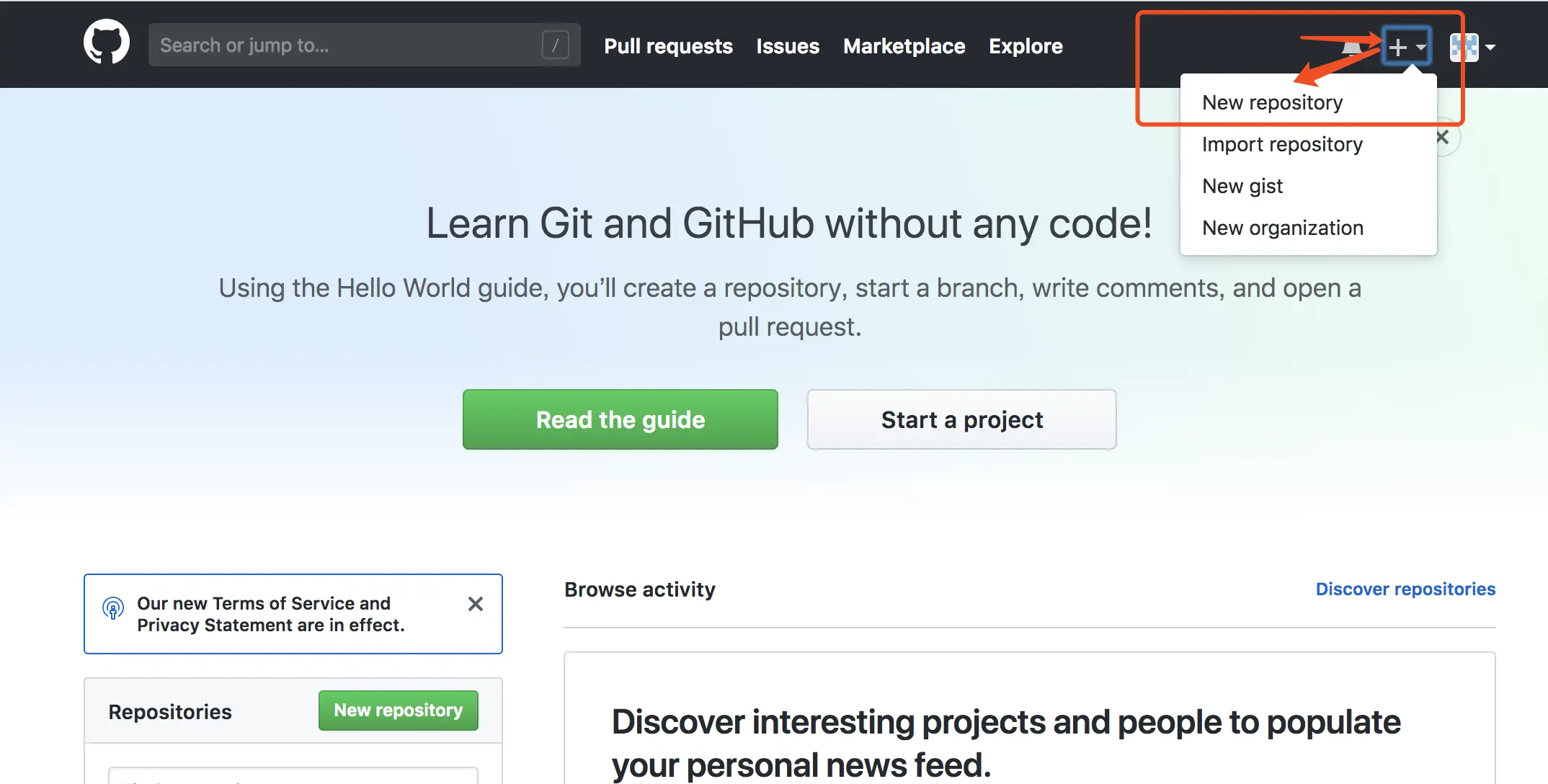Open Pull requests in navigation bar
1548x784 pixels.
coord(668,46)
